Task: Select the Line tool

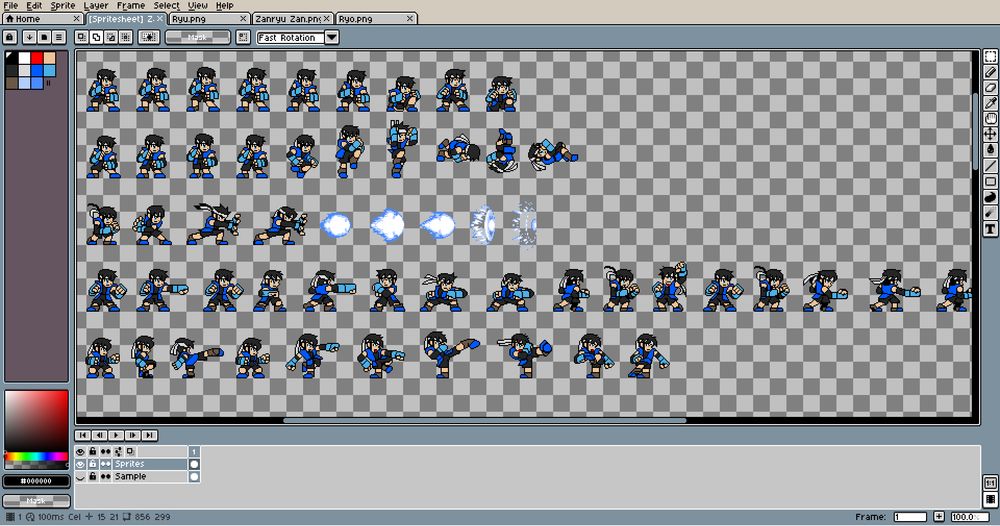Action: (990, 166)
